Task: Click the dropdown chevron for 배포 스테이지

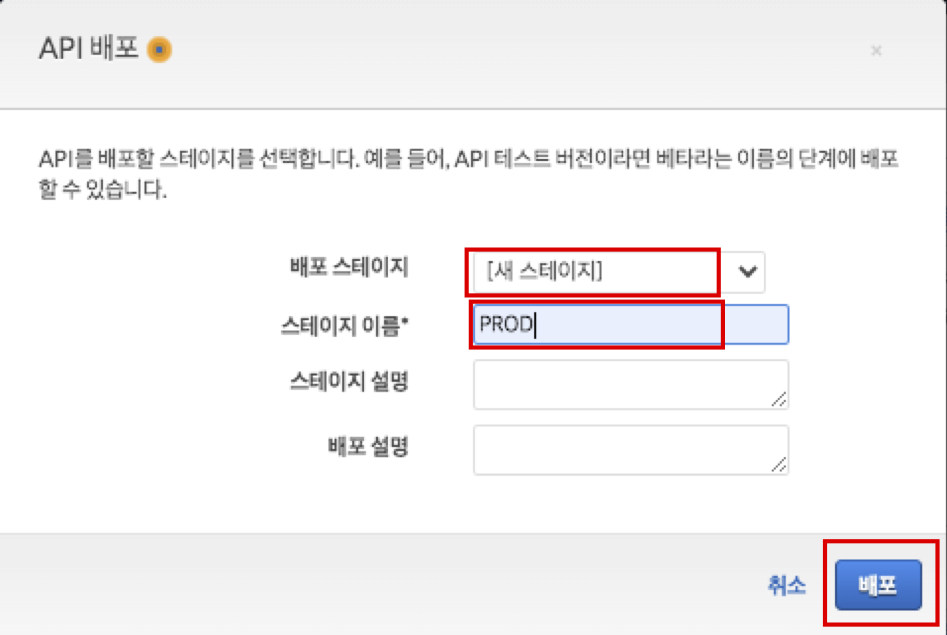Action: pos(748,271)
